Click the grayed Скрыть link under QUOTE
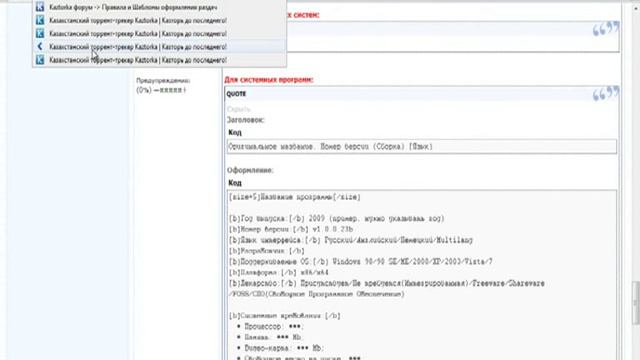The width and height of the screenshot is (640, 360). tap(238, 109)
